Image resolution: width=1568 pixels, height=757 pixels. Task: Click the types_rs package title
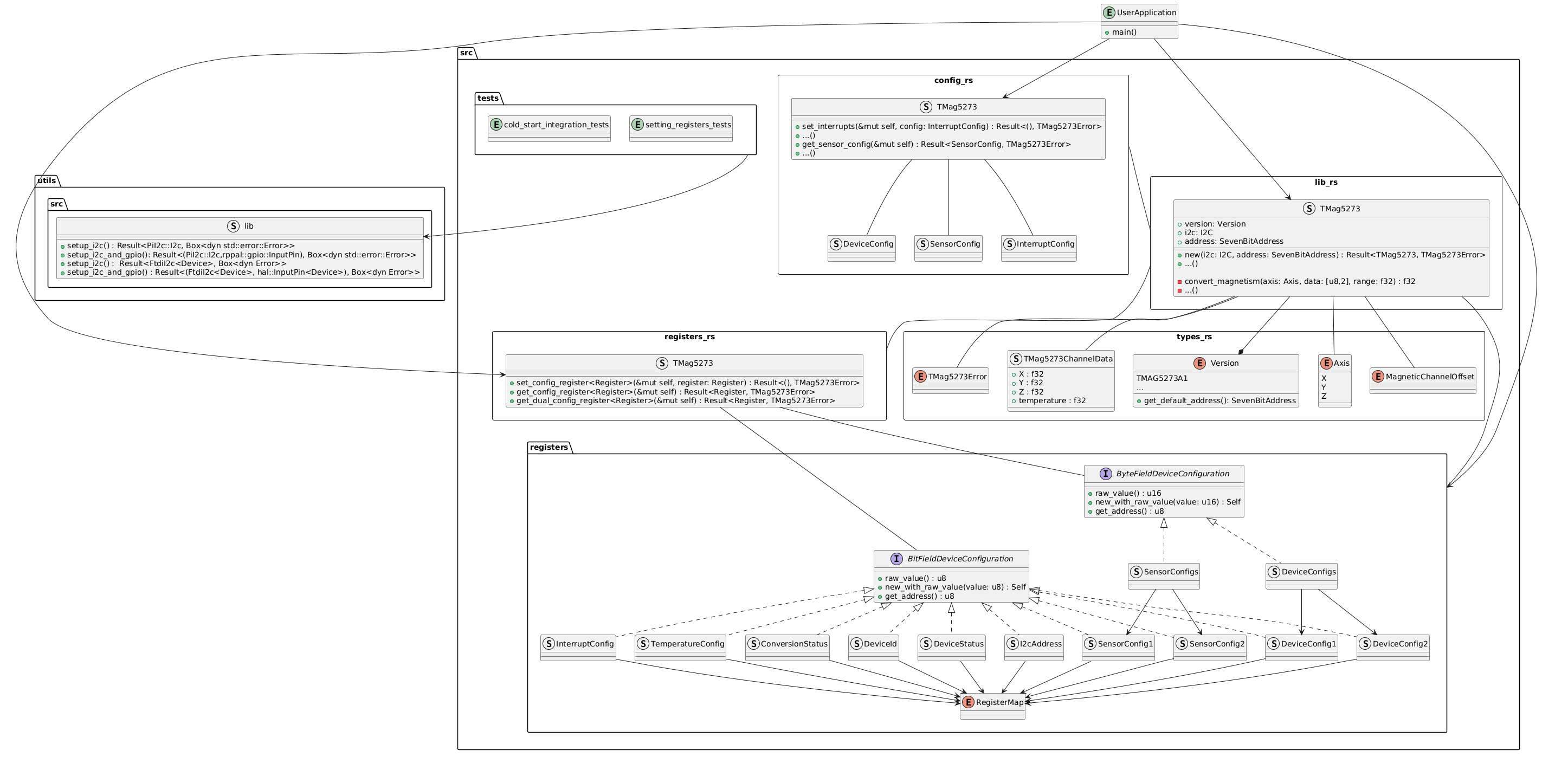pyautogui.click(x=1193, y=337)
